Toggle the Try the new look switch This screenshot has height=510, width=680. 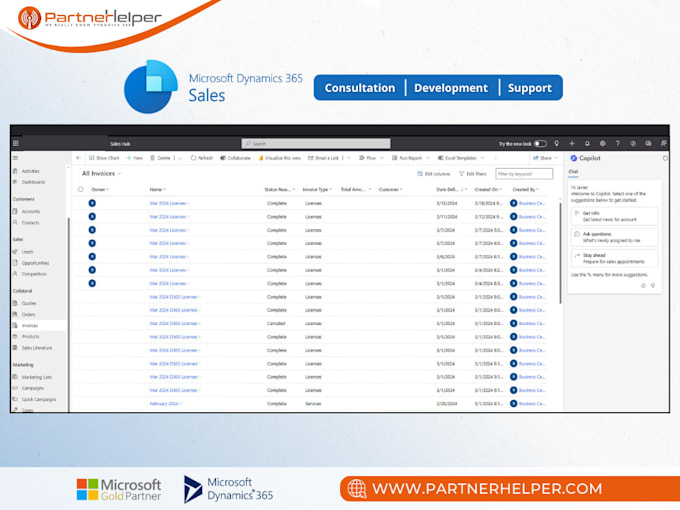coord(540,144)
